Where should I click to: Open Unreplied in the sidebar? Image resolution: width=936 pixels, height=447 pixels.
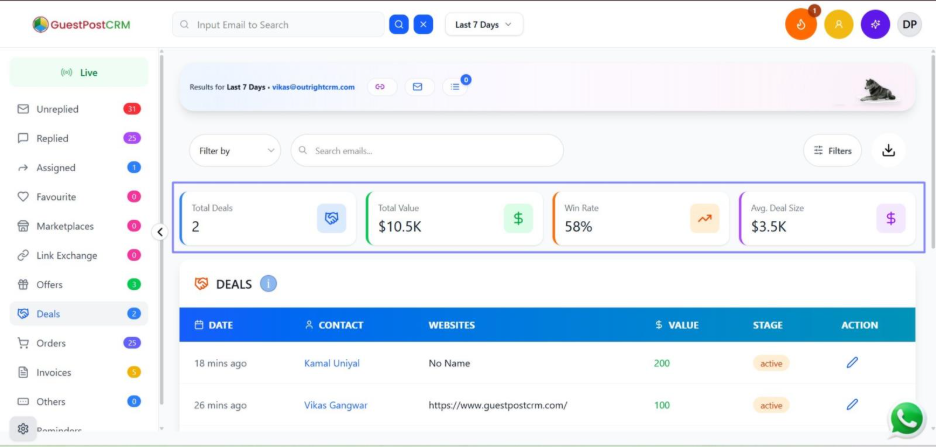tap(57, 109)
